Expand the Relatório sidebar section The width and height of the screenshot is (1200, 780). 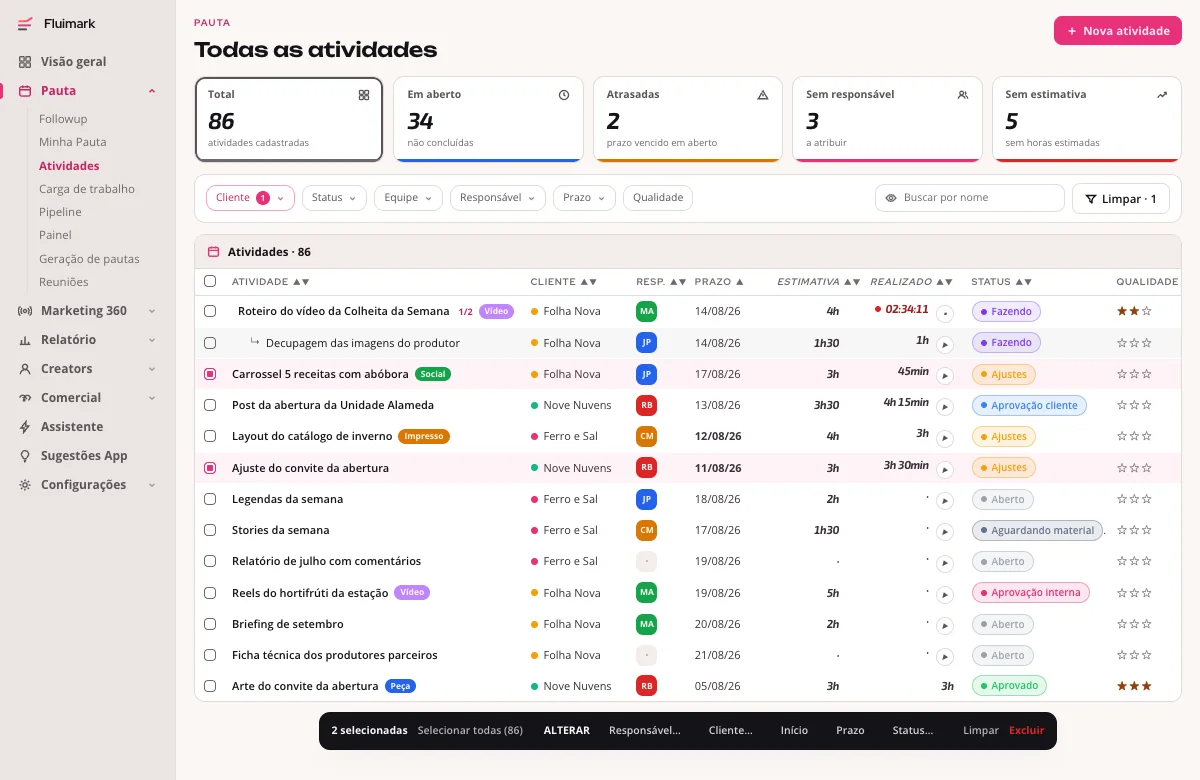(x=152, y=340)
